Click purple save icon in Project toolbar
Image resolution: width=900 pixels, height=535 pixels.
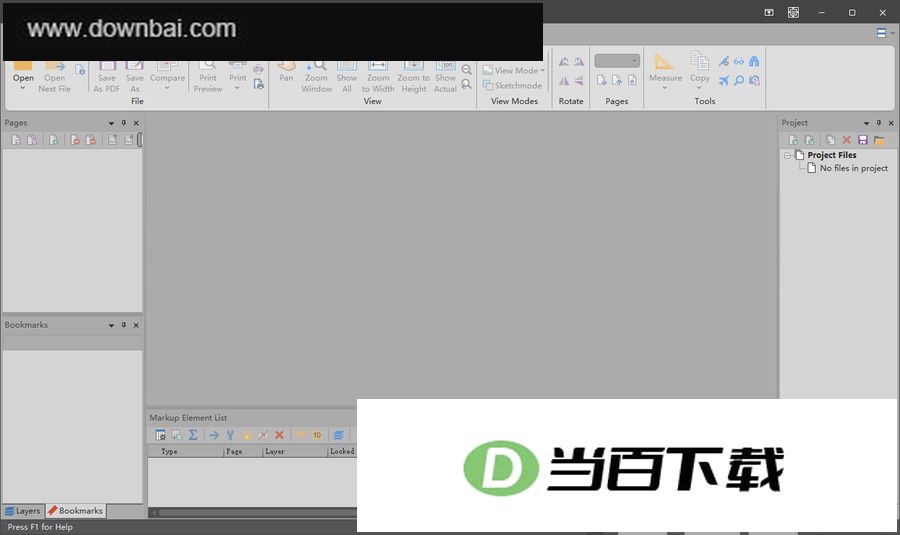point(863,139)
